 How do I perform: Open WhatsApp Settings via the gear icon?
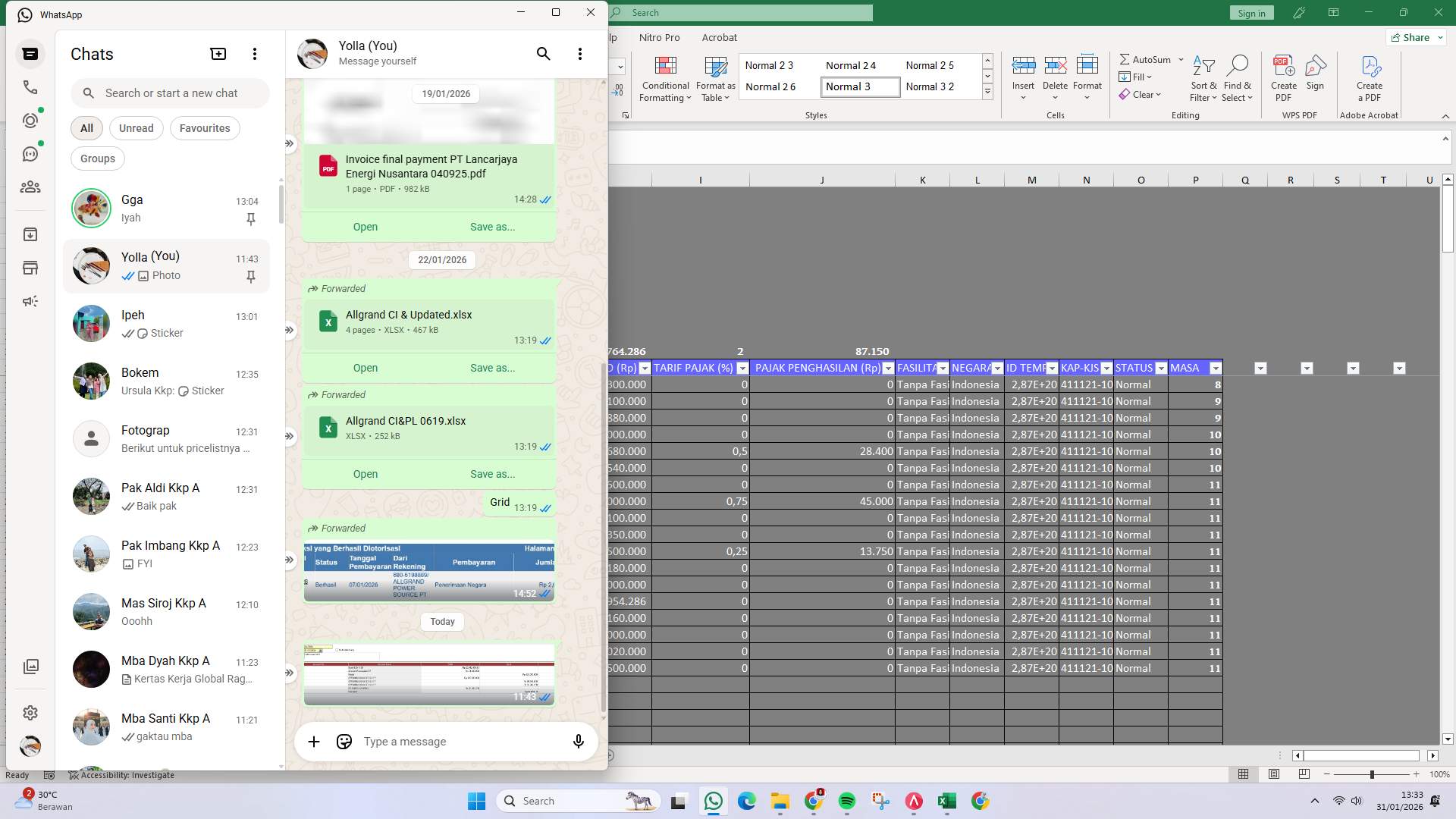click(x=30, y=713)
